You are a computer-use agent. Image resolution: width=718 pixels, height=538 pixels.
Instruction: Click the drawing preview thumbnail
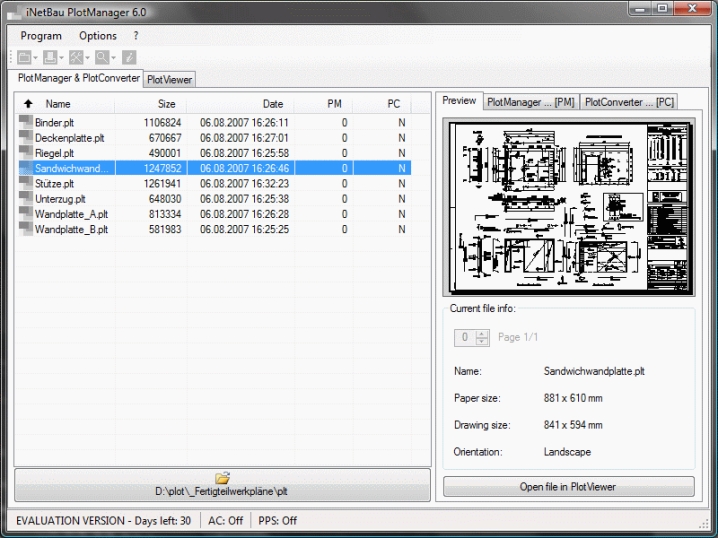coord(568,208)
